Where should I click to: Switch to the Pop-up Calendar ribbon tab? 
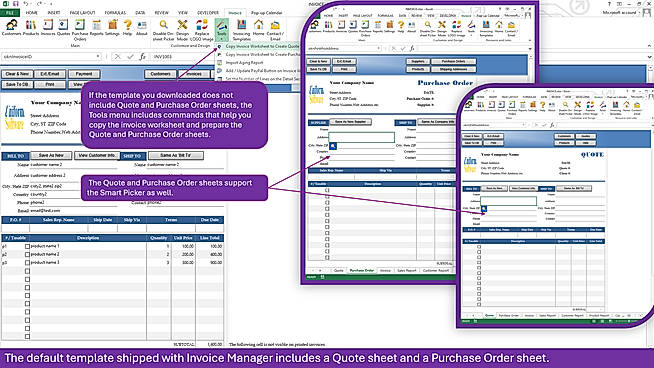267,13
